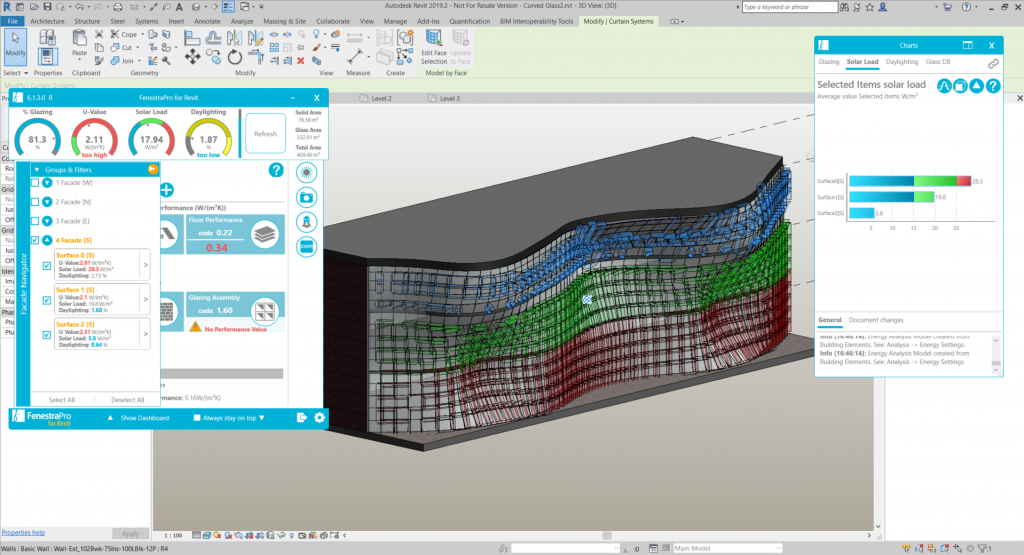The image size is (1024, 555).
Task: Switch to the Massing & Site ribbon tab
Action: point(284,21)
